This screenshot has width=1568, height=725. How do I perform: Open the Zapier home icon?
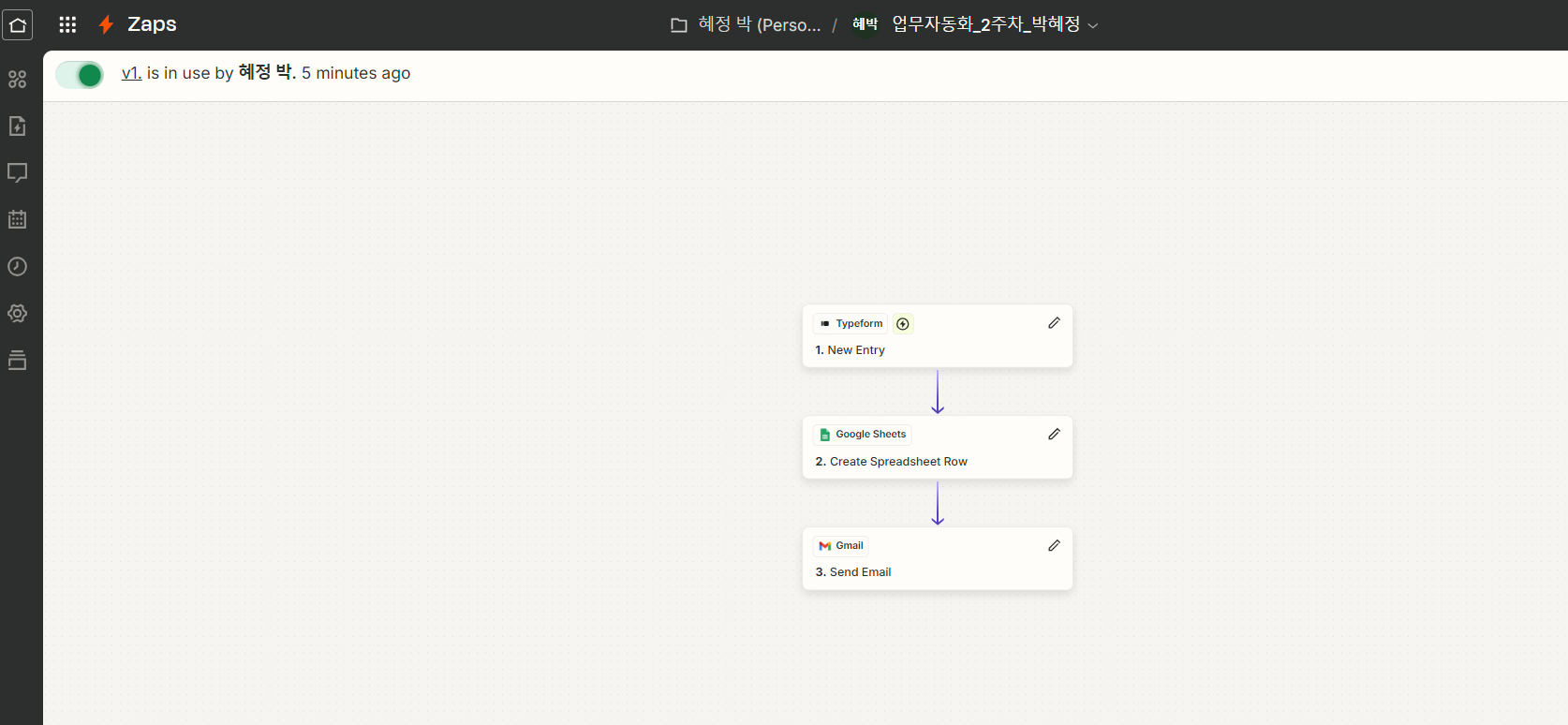pos(18,24)
